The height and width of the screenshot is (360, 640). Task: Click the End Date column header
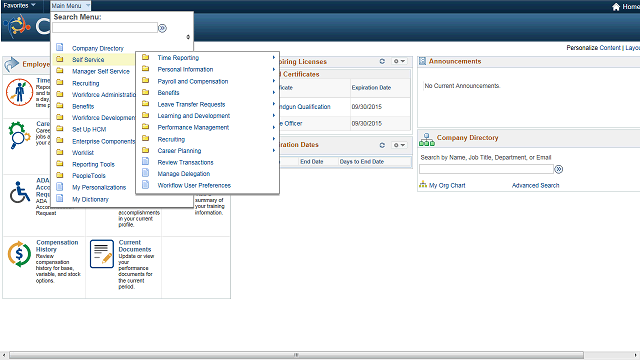[311, 162]
